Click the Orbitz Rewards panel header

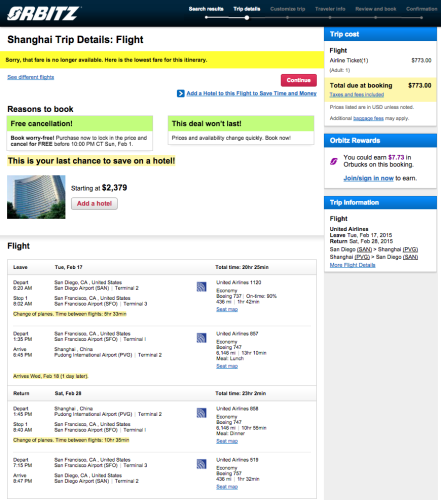[x=380, y=141]
